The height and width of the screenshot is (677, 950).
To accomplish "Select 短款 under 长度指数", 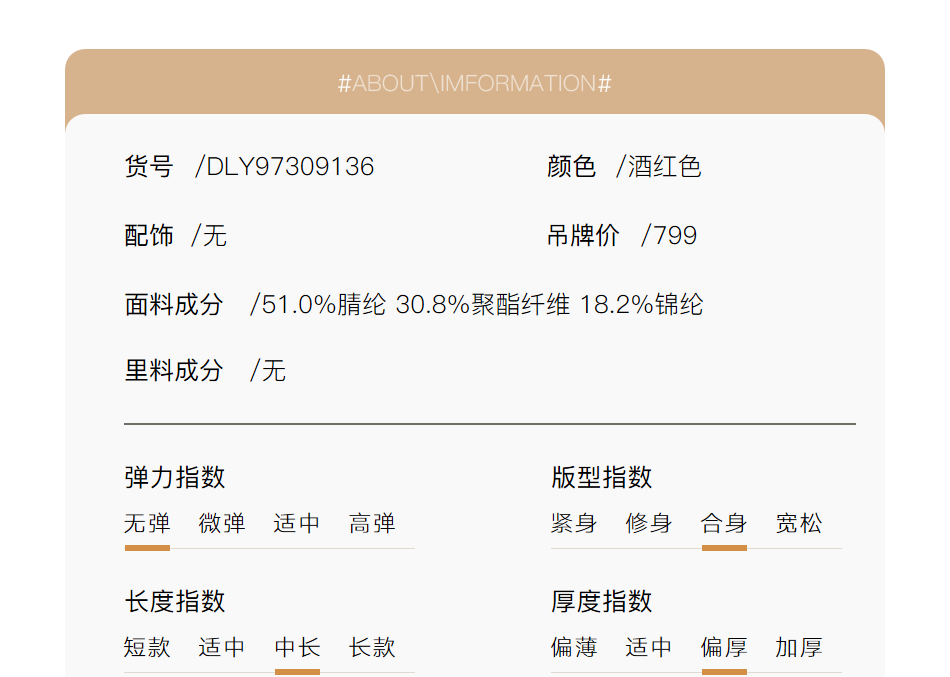I will point(147,648).
